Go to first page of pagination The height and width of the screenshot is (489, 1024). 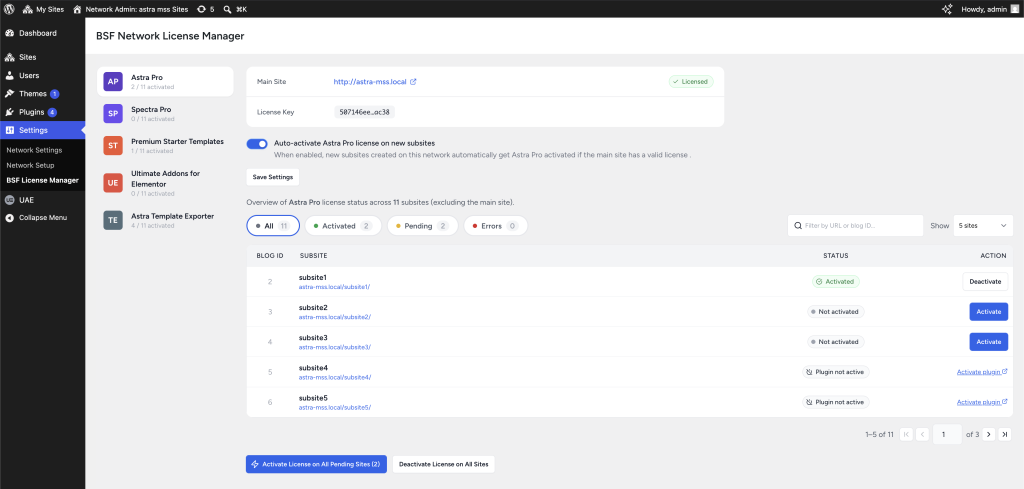click(906, 434)
